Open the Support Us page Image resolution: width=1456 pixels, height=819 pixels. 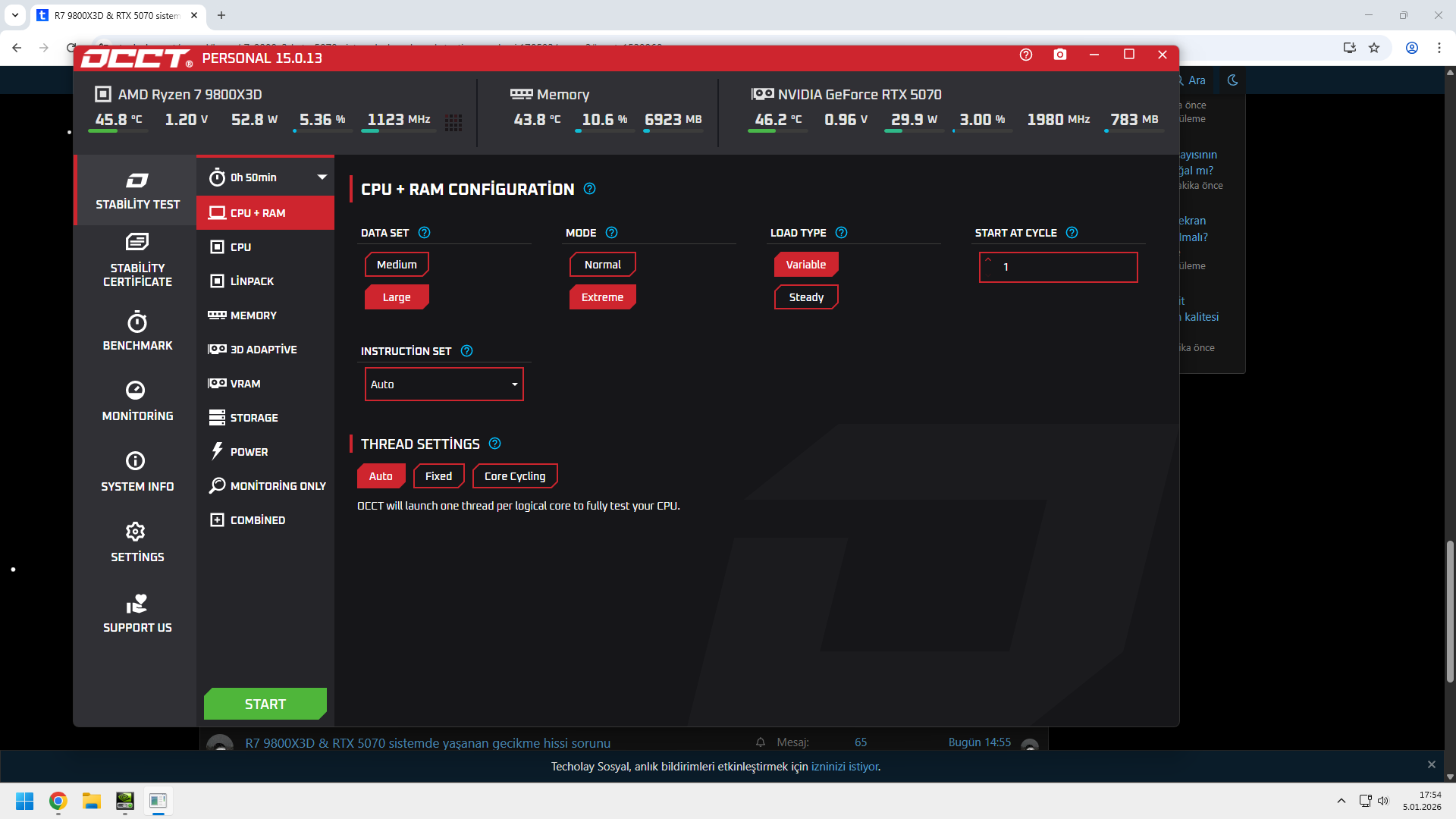137,613
